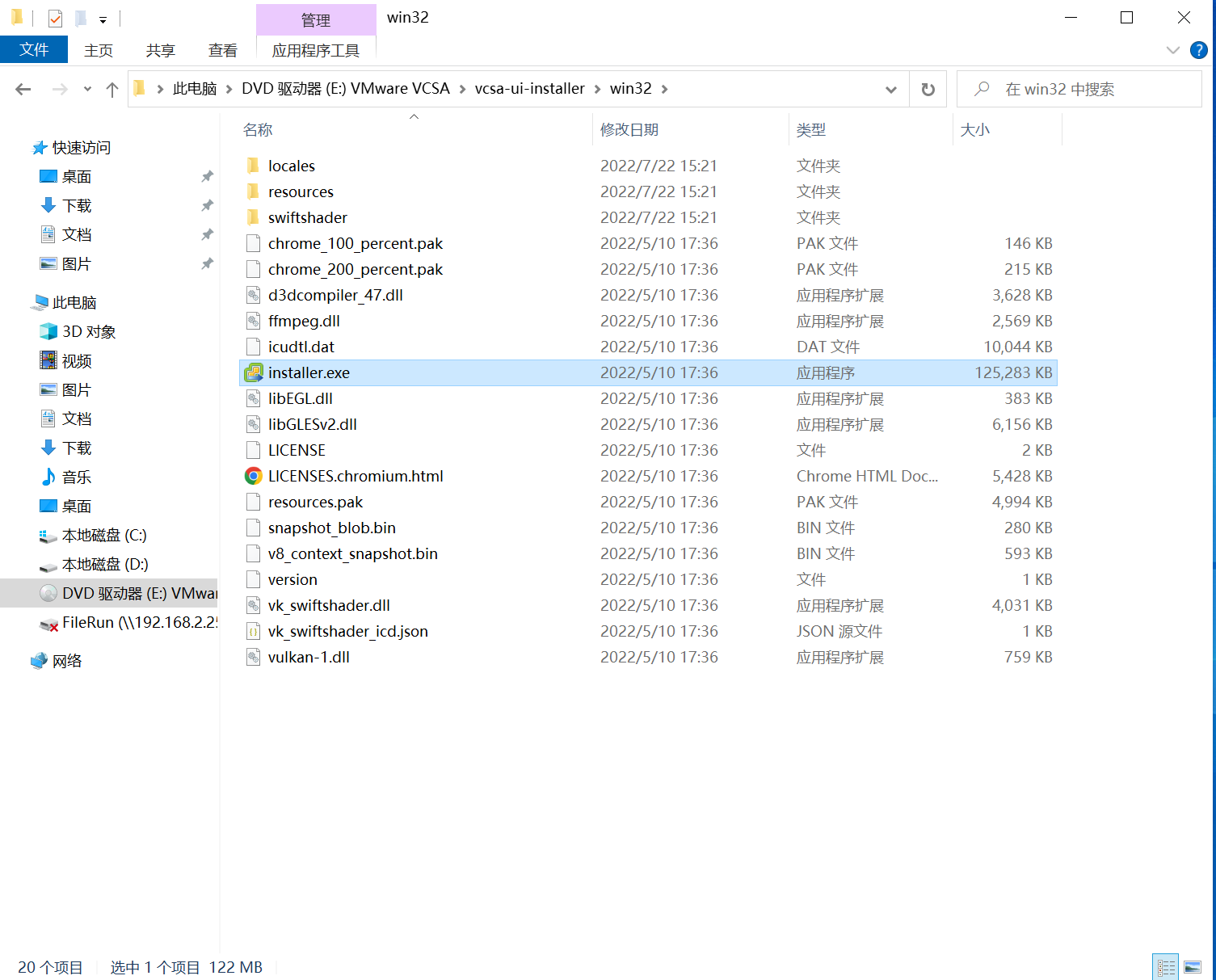
Task: Expand the ribbon chevron
Action: coord(1173,50)
